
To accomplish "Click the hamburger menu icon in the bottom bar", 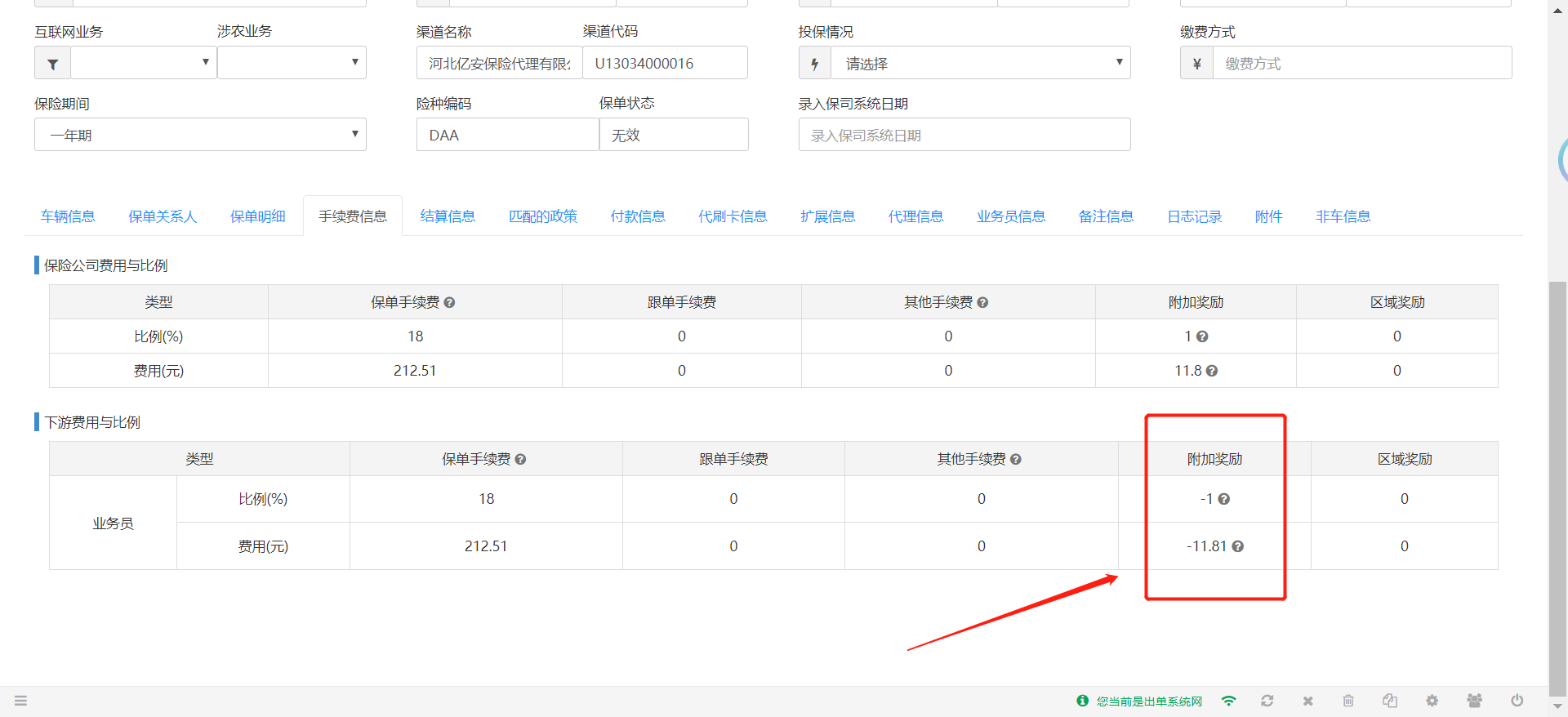I will pos(20,701).
